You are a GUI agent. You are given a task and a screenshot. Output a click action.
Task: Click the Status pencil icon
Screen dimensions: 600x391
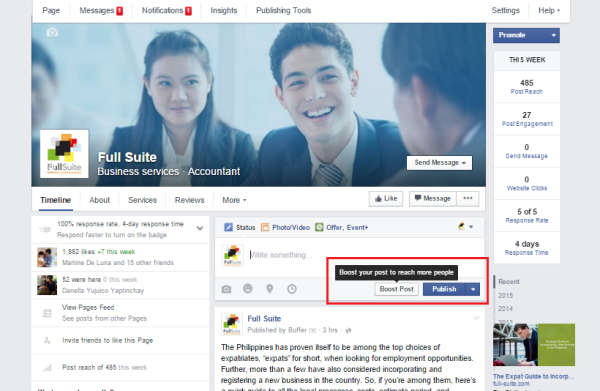click(228, 227)
